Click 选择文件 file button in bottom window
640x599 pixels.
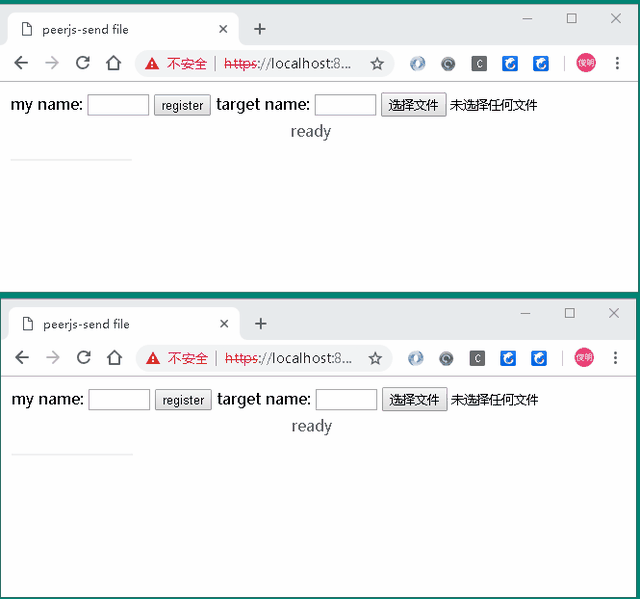click(x=414, y=400)
